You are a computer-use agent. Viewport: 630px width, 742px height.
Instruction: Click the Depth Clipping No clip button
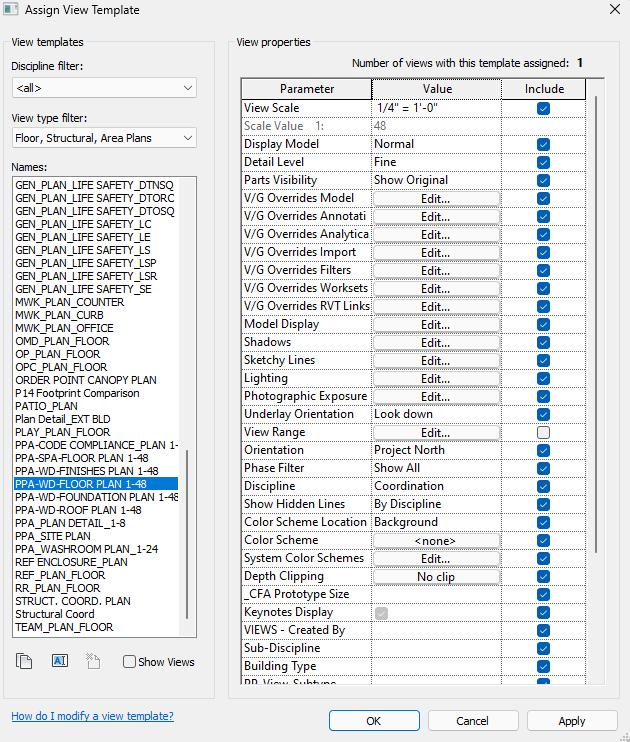coord(436,576)
